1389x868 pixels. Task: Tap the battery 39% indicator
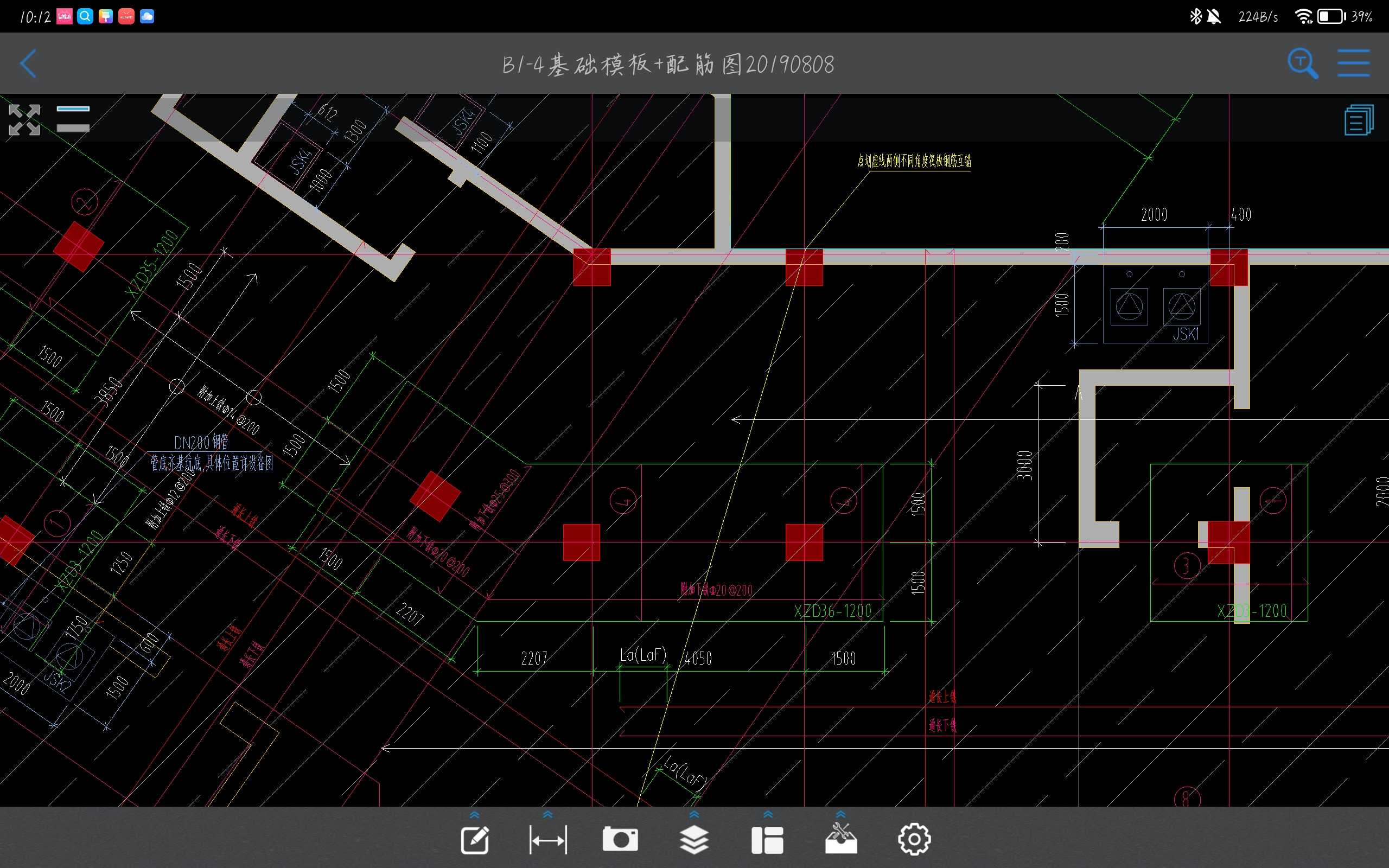1345,16
